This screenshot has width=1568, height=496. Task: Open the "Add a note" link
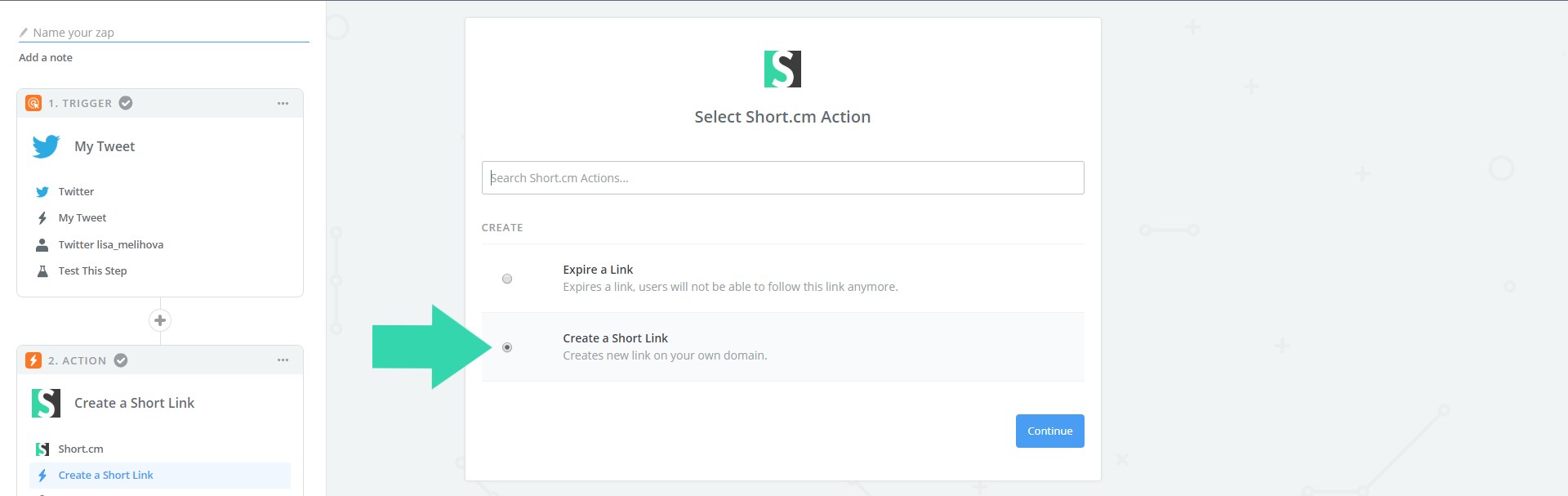pyautogui.click(x=45, y=57)
